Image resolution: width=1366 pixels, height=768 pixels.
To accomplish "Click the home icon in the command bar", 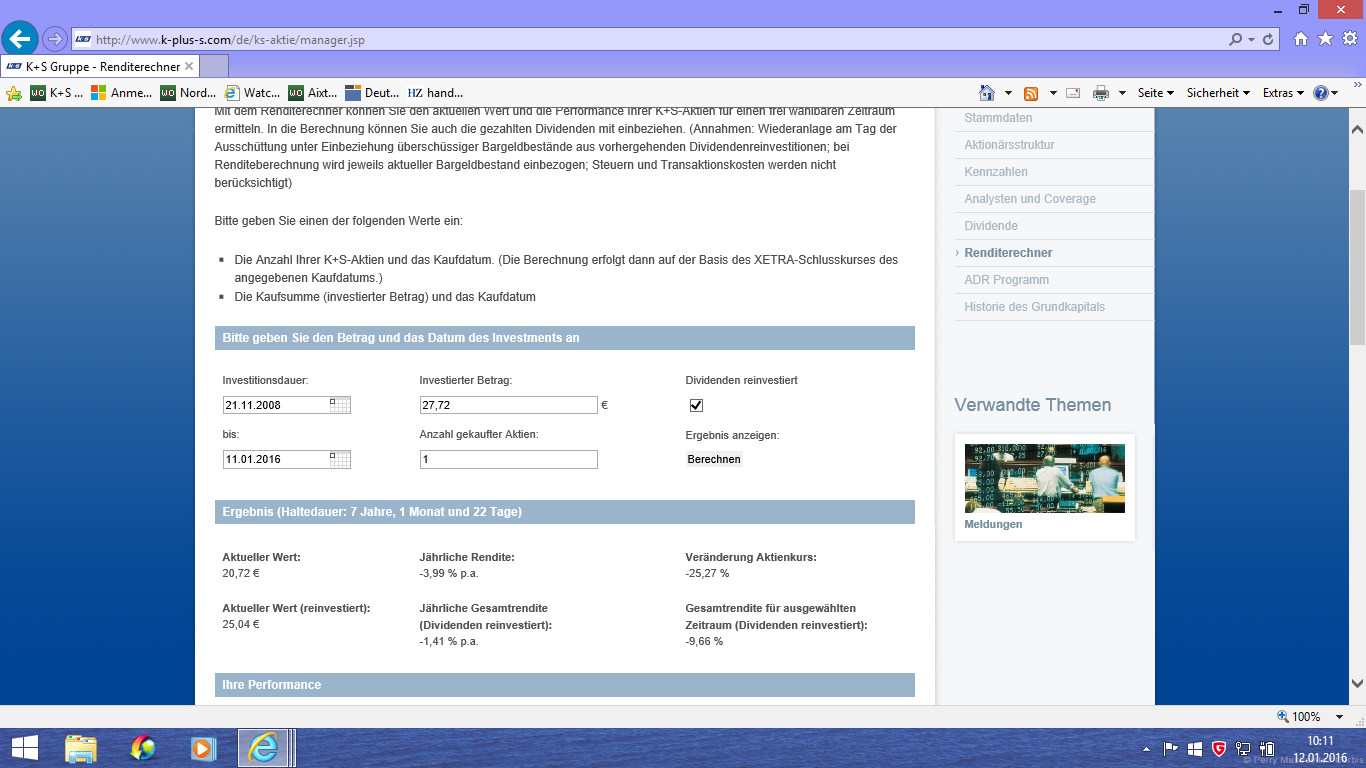I will click(x=987, y=93).
